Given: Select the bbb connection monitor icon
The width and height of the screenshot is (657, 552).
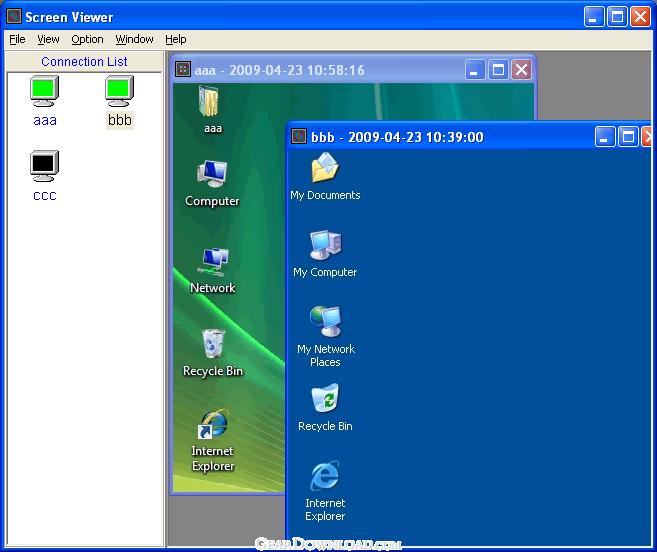Looking at the screenshot, I should [x=119, y=91].
